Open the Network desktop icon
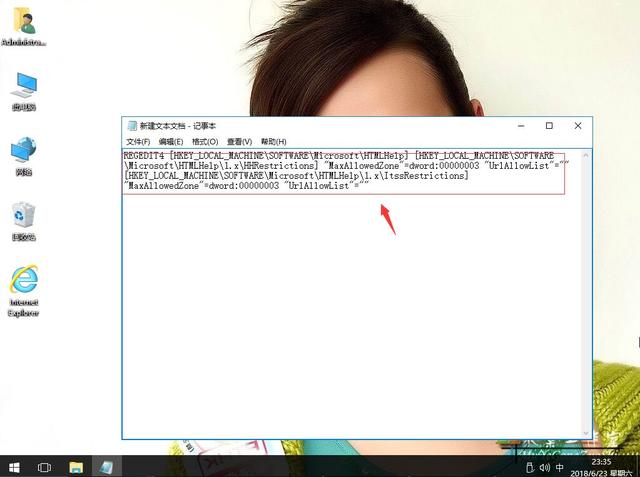Image resolution: width=640 pixels, height=477 pixels. [24, 156]
